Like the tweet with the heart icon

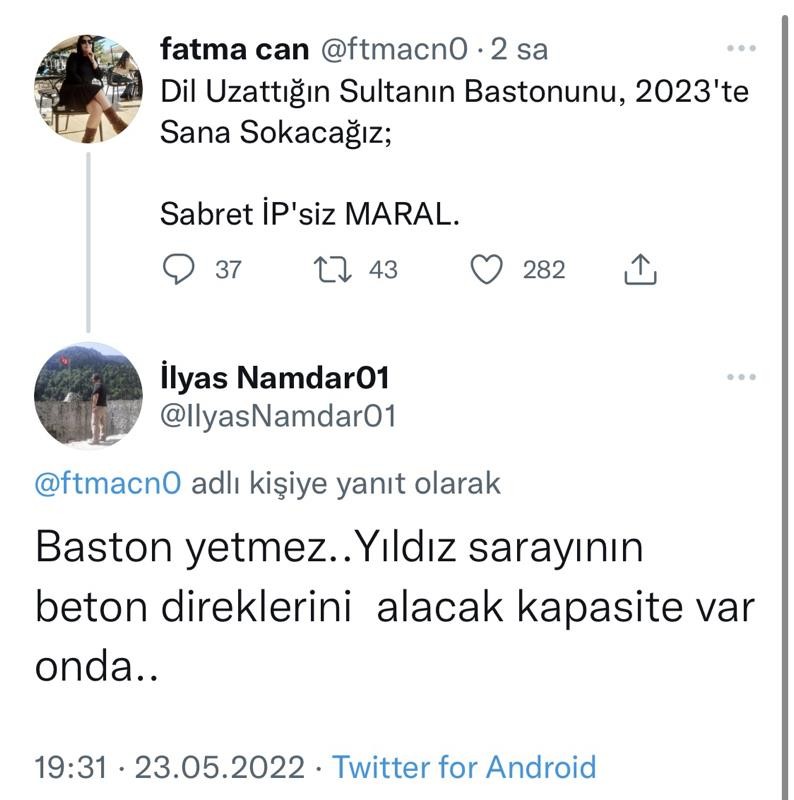pos(486,269)
